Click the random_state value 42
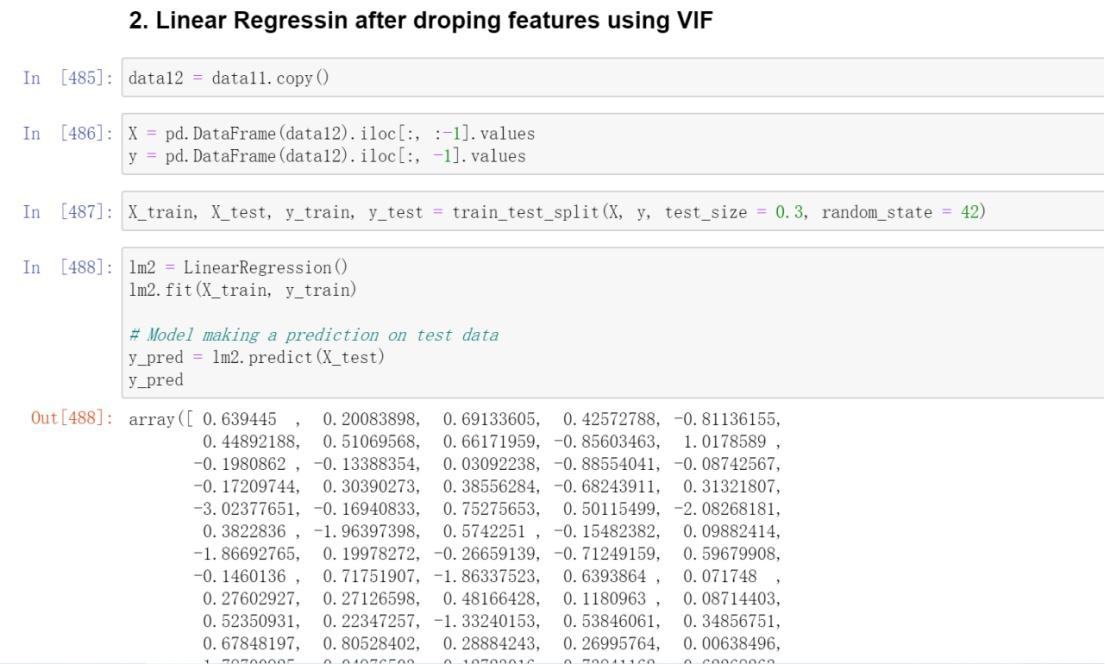This screenshot has height=664, width=1105. (970, 211)
